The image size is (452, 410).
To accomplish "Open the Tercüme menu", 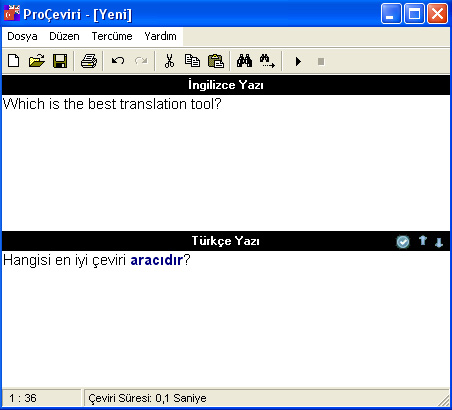I will click(112, 36).
